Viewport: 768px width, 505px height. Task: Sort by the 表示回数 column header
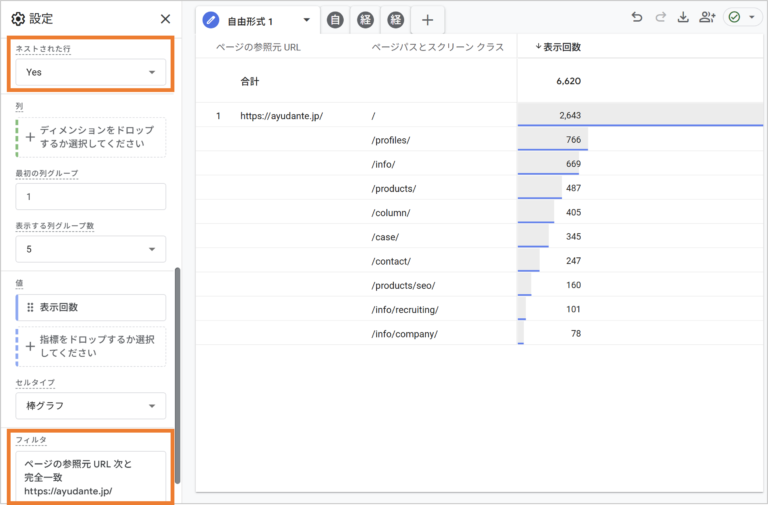point(560,47)
